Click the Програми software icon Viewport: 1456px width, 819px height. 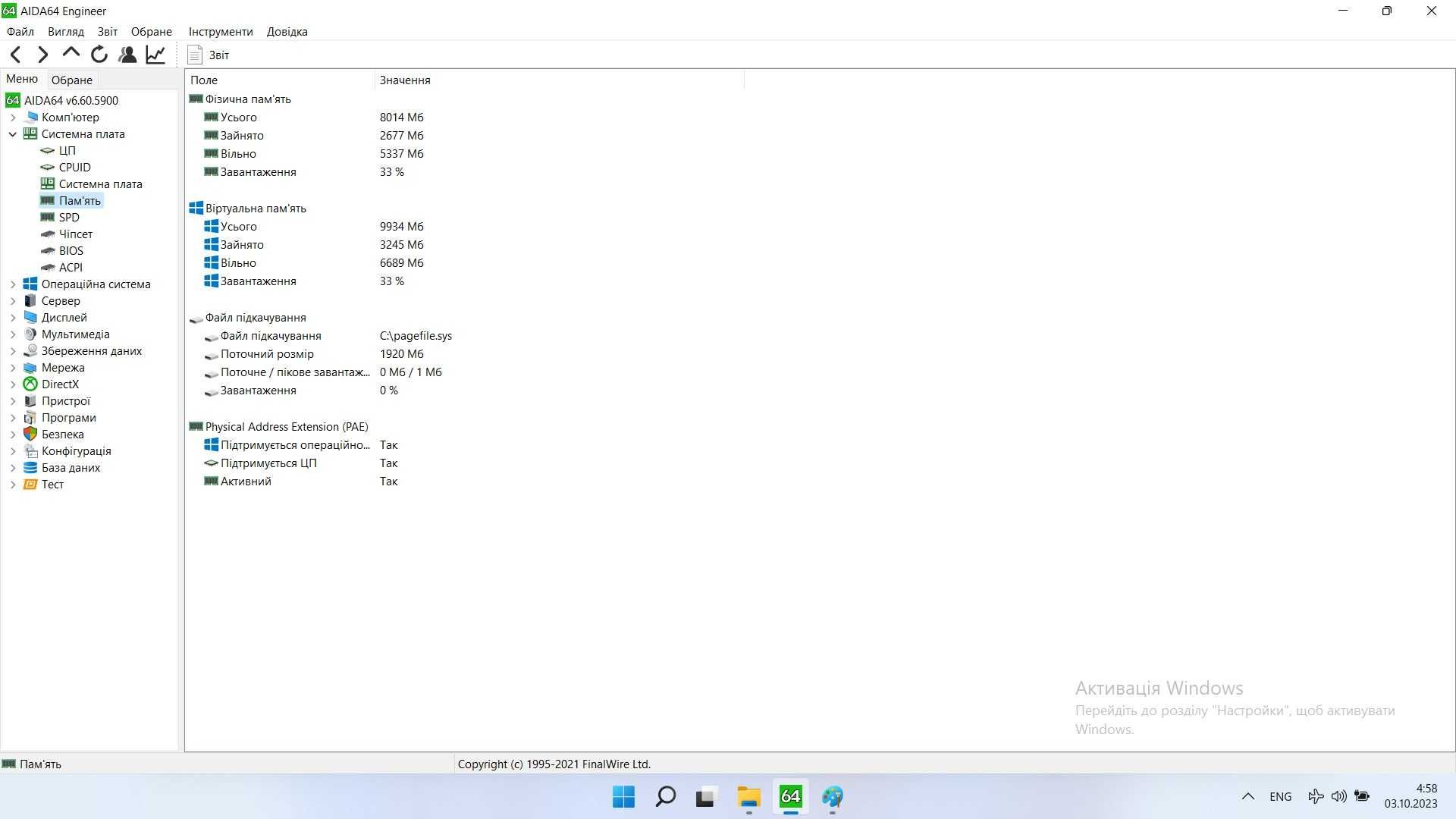tap(30, 418)
